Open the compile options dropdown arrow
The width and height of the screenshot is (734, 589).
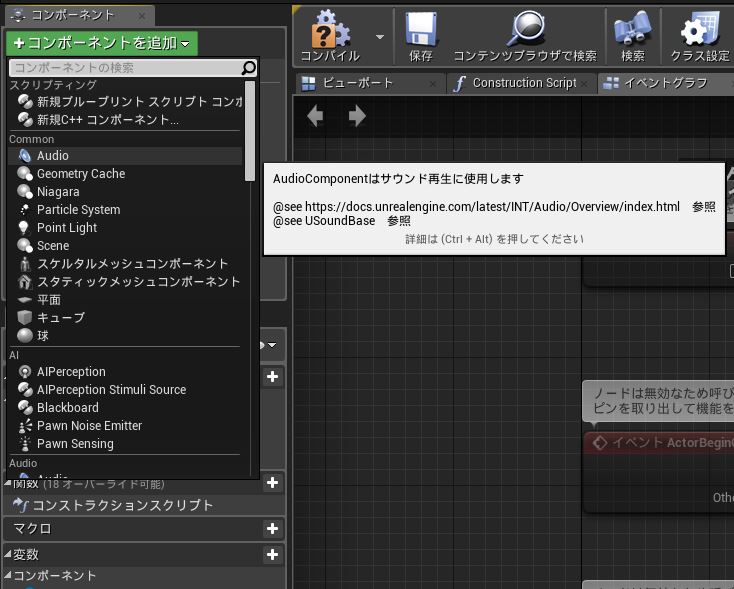[380, 37]
